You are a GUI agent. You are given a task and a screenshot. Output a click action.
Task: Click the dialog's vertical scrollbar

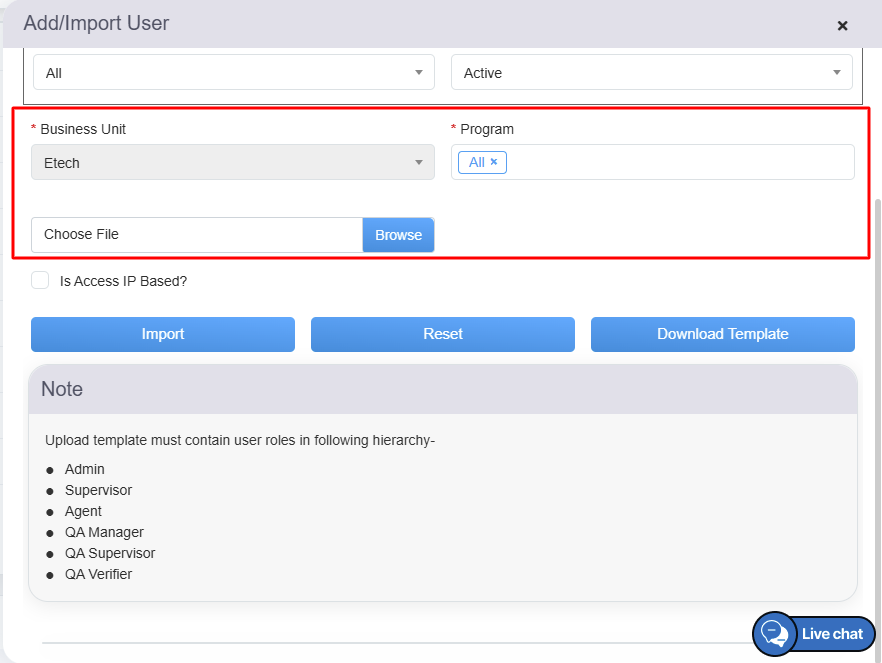[x=877, y=400]
